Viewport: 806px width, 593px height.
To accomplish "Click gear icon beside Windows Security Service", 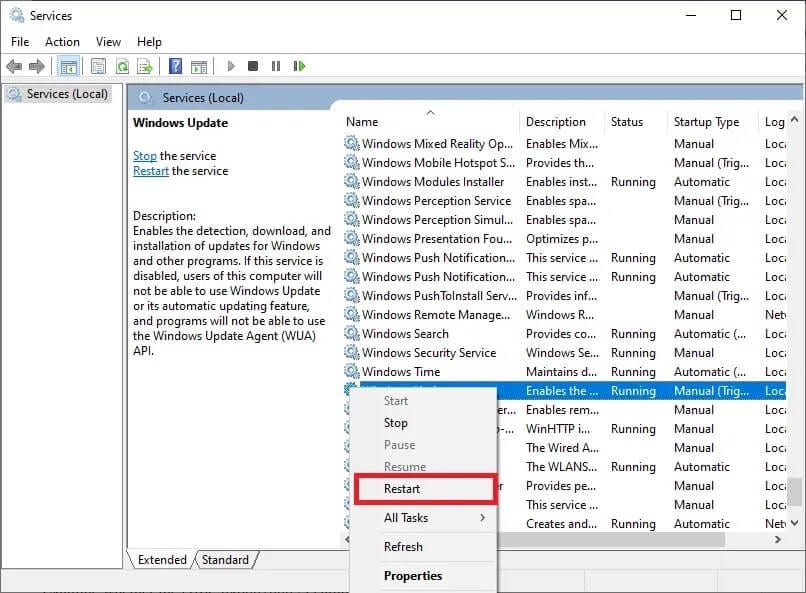I will click(352, 353).
